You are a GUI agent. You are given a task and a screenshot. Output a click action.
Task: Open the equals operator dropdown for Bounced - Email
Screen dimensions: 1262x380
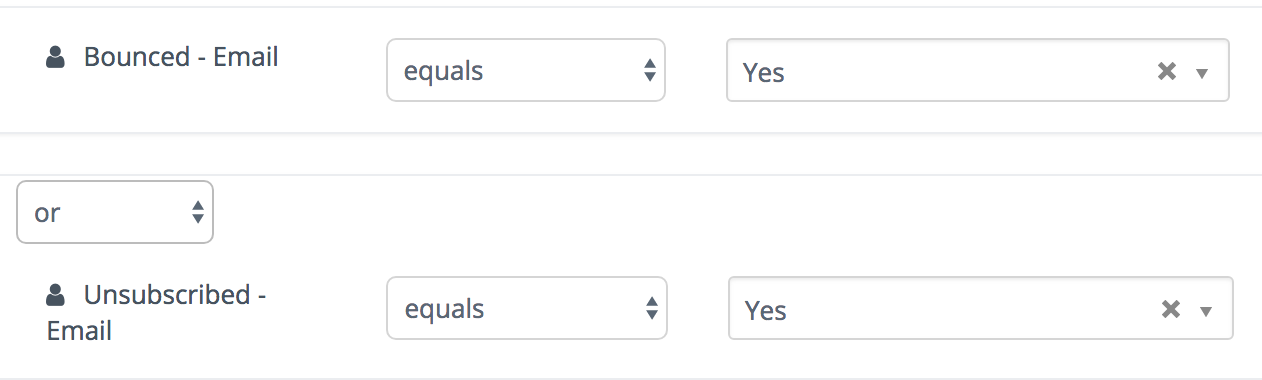[526, 70]
